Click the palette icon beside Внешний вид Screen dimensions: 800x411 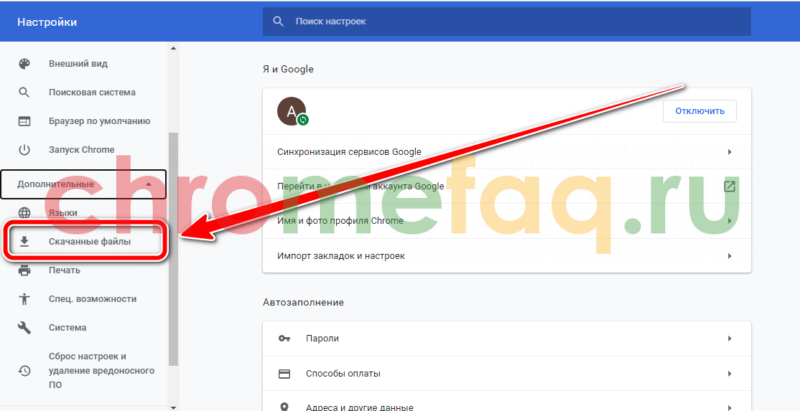tap(24, 64)
